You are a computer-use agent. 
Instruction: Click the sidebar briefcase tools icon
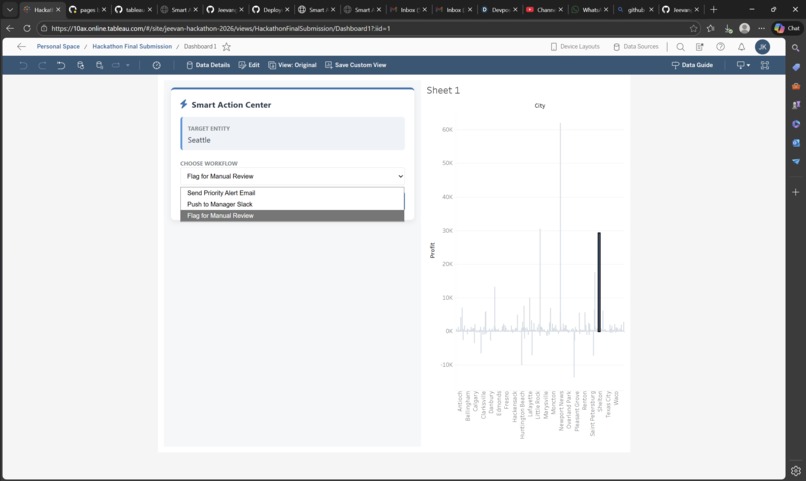pyautogui.click(x=796, y=86)
